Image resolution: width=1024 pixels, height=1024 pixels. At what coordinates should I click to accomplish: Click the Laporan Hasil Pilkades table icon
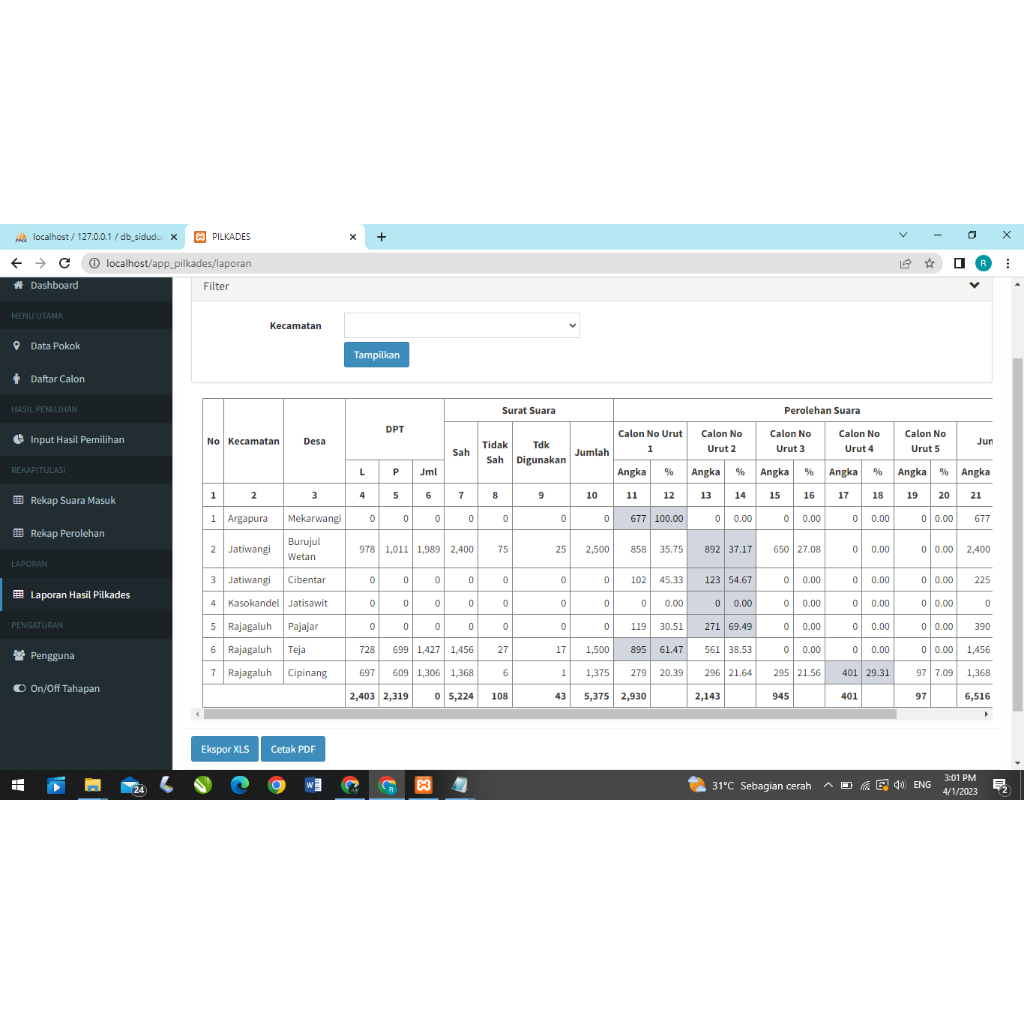(x=18, y=594)
